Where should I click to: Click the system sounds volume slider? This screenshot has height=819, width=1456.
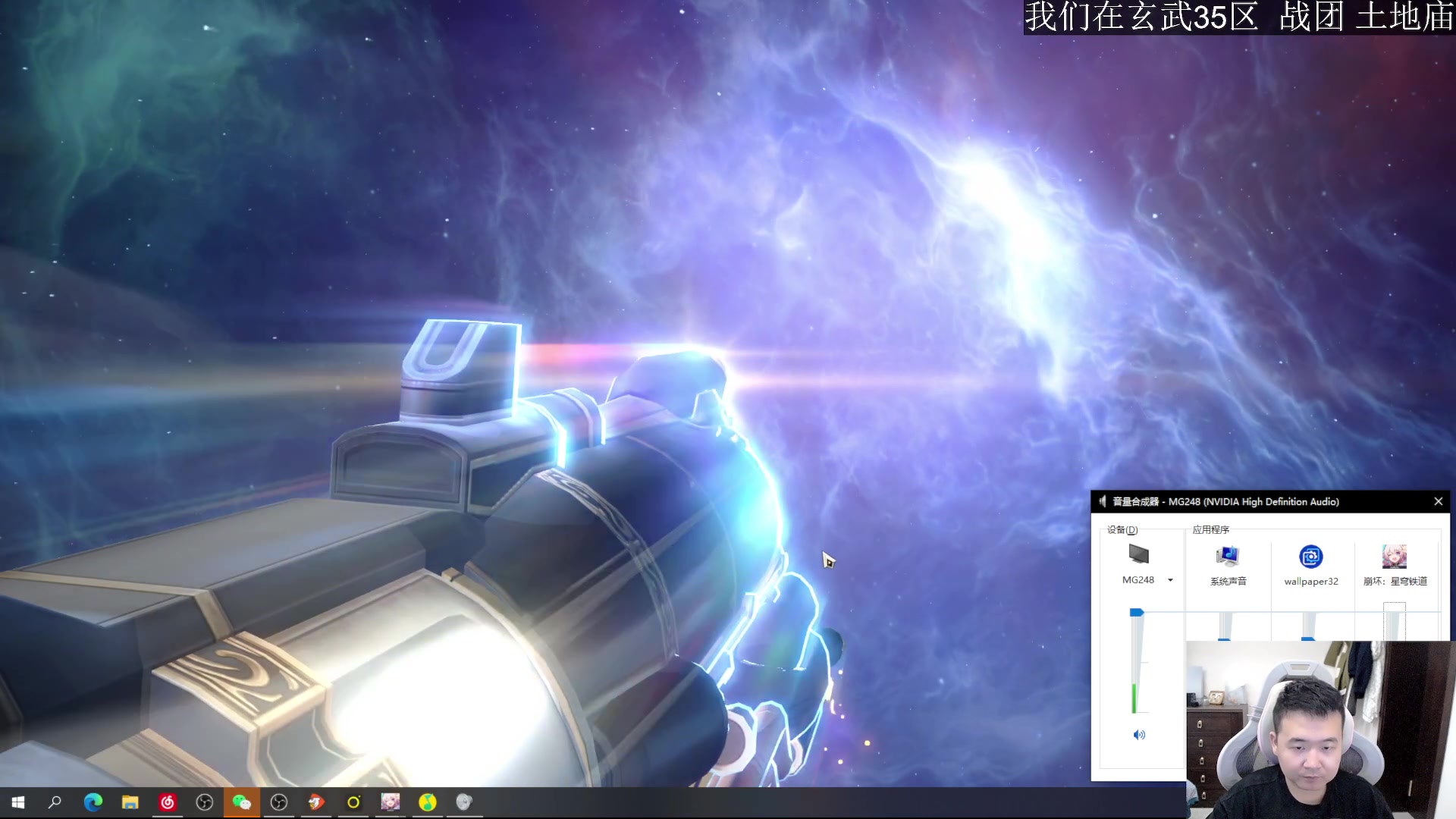coord(1225,626)
